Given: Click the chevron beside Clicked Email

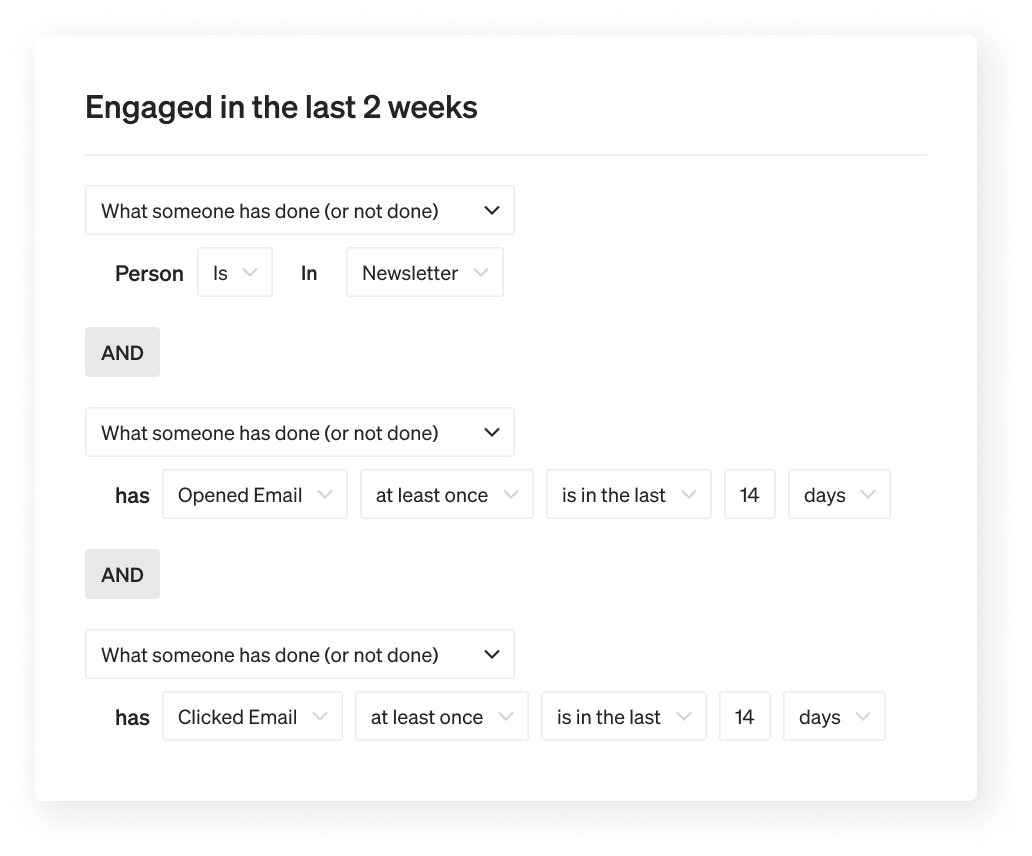Looking at the screenshot, I should (320, 716).
